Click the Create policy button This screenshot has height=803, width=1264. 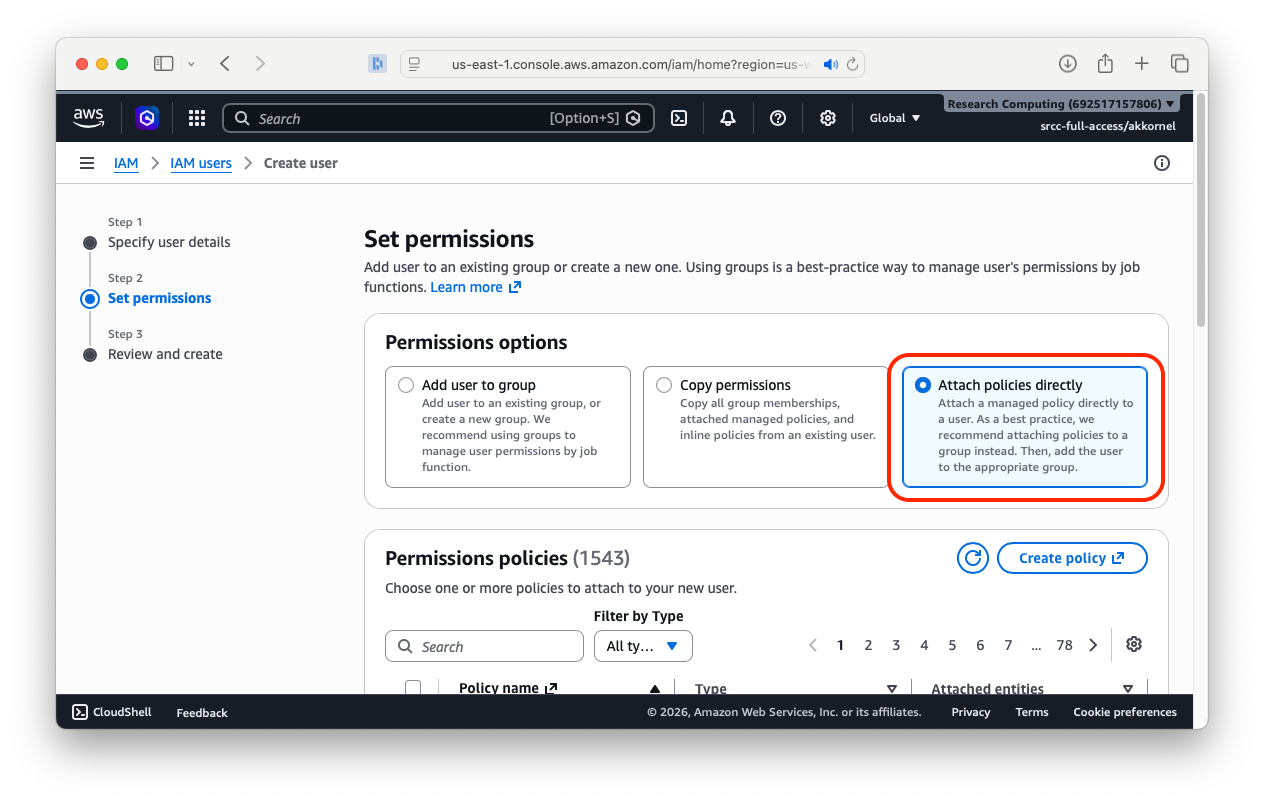pyautogui.click(x=1072, y=558)
